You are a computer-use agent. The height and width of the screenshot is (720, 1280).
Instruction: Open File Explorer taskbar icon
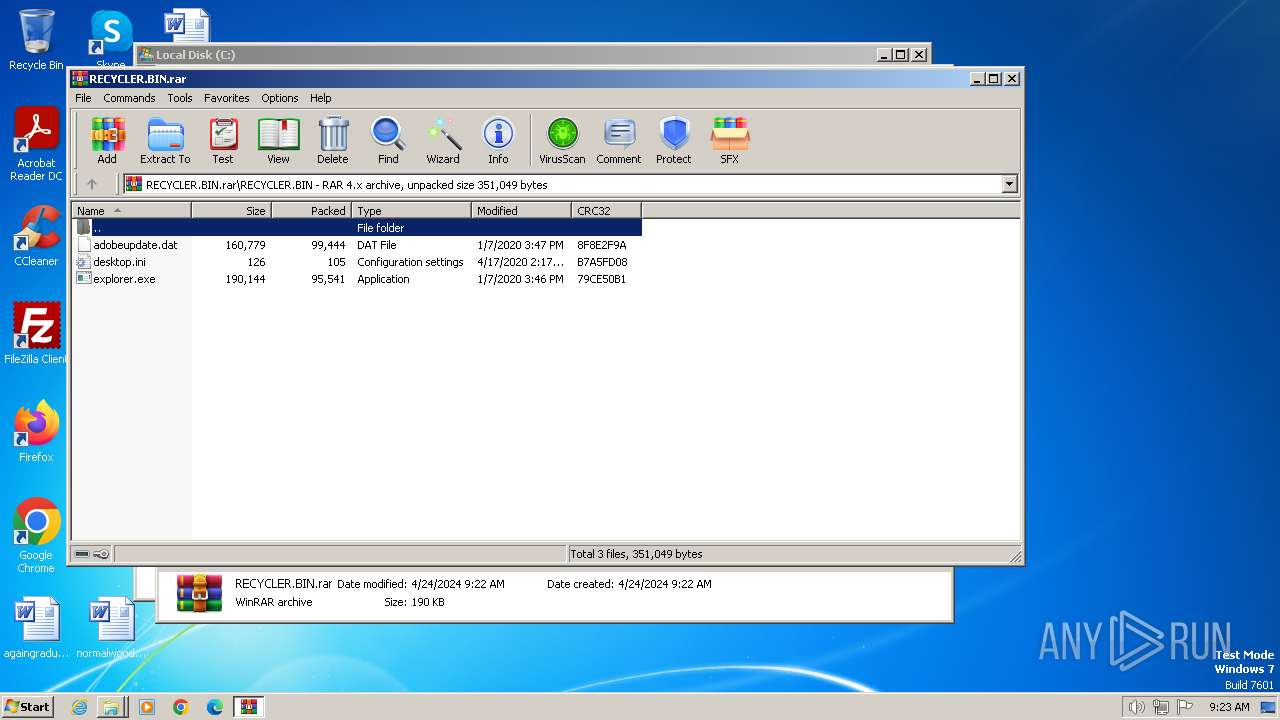tap(112, 707)
